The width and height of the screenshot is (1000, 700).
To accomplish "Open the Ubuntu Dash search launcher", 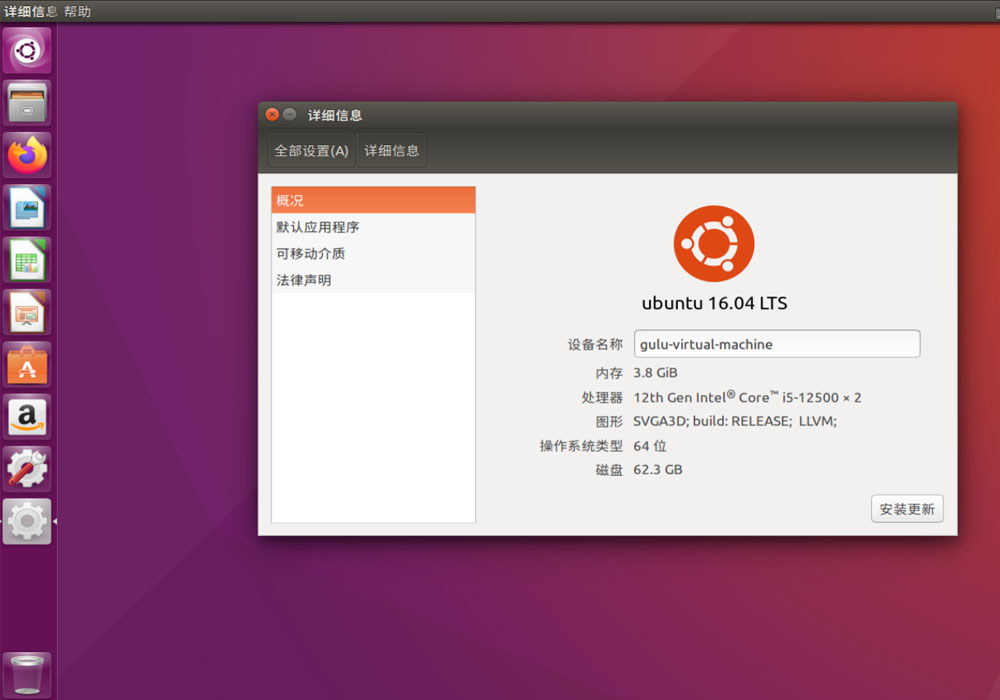I will pos(27,50).
